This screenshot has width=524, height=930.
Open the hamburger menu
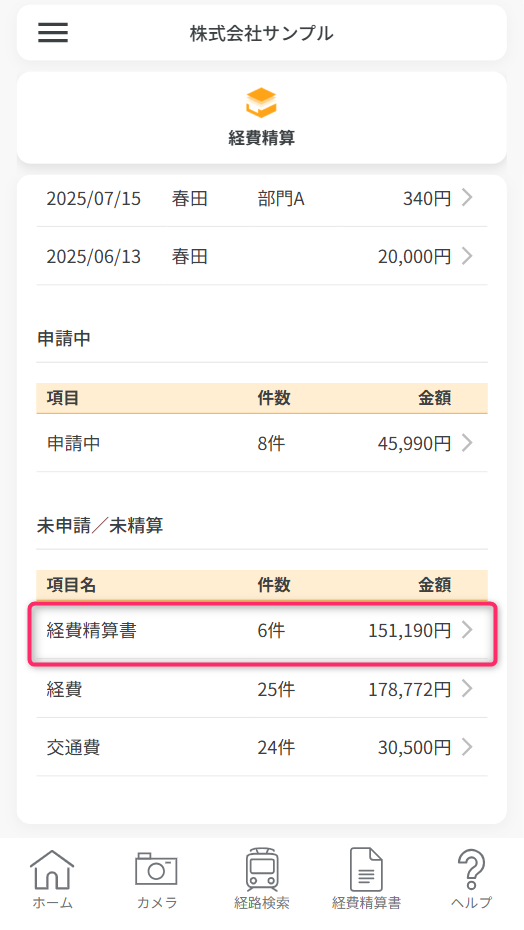[53, 33]
